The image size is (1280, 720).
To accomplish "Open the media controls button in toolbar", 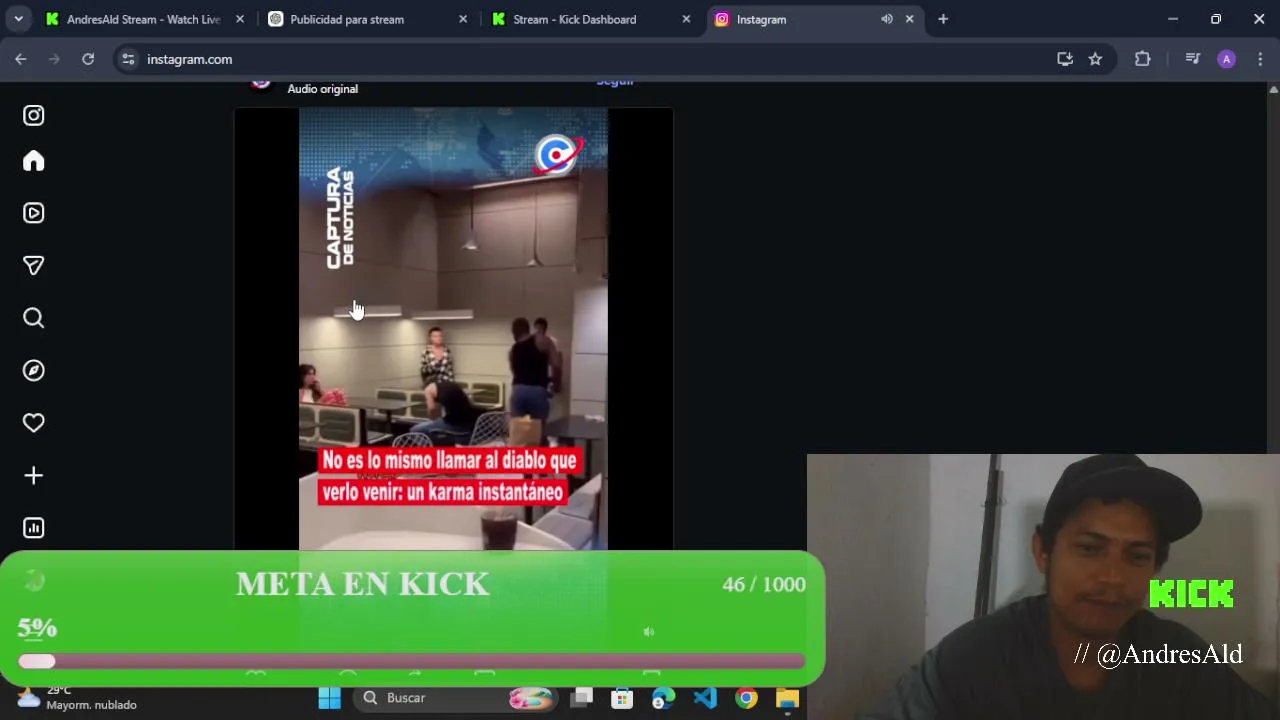I will pyautogui.click(x=1192, y=59).
